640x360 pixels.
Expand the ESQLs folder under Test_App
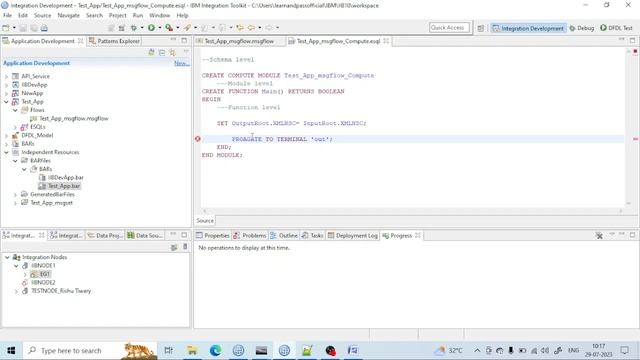15,127
